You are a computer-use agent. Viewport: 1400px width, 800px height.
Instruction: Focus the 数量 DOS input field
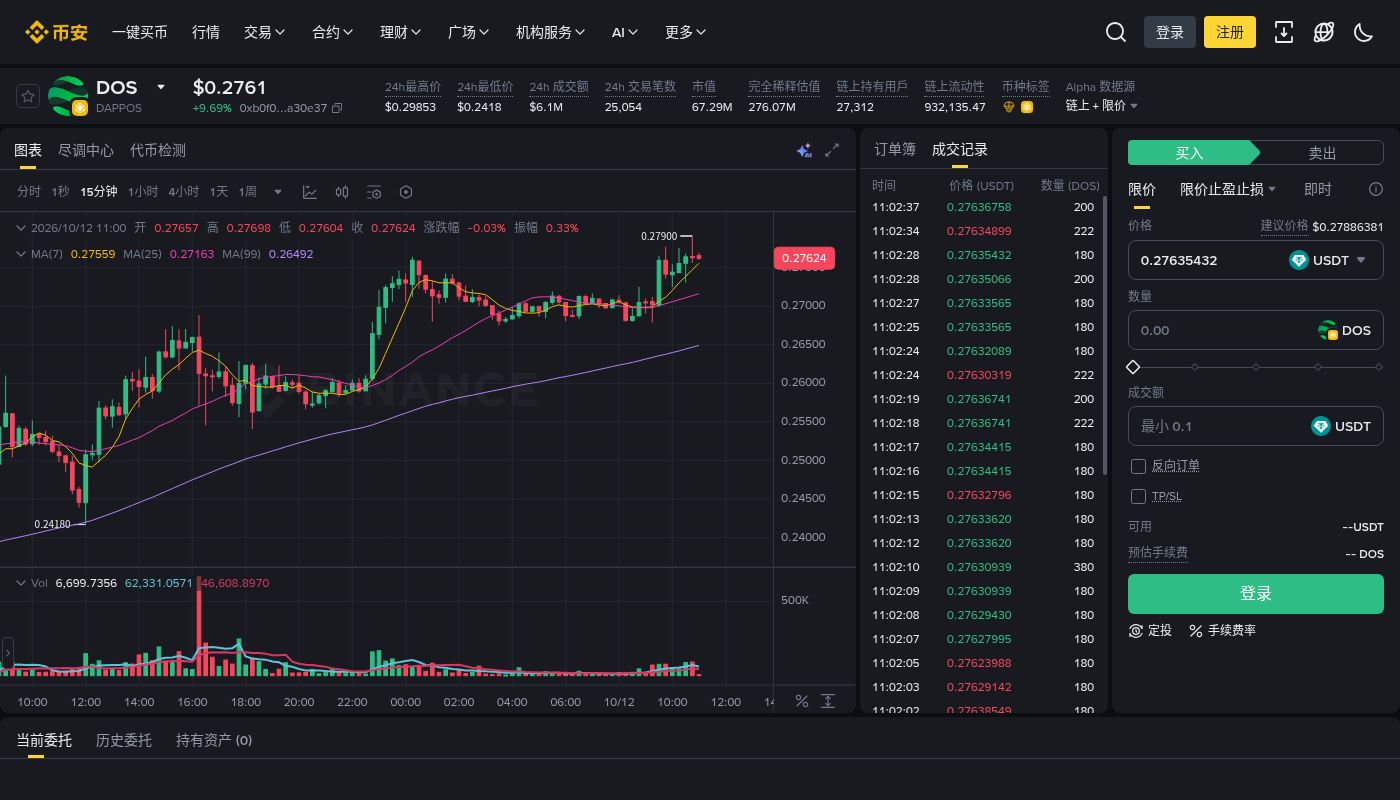coord(1256,330)
